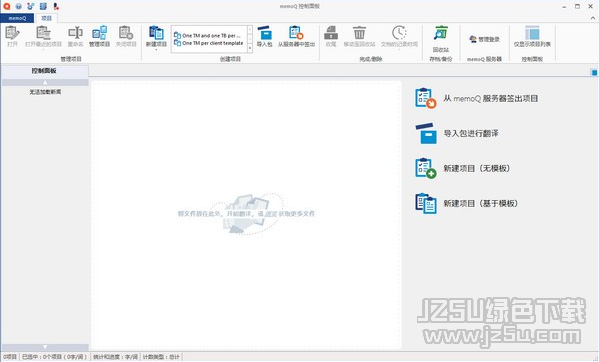Click the news panel down arrow bar
Image resolution: width=599 pixels, height=362 pixels.
tap(45, 347)
